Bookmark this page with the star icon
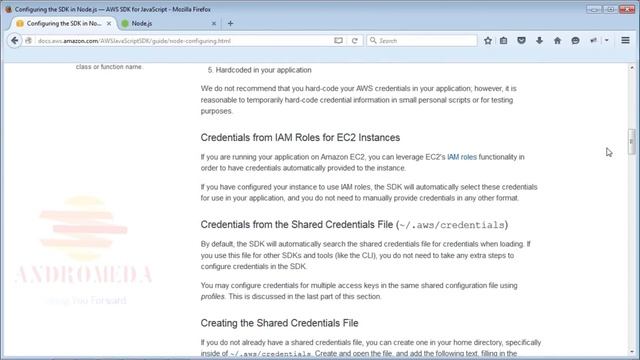The width and height of the screenshot is (640, 360). tap(488, 40)
